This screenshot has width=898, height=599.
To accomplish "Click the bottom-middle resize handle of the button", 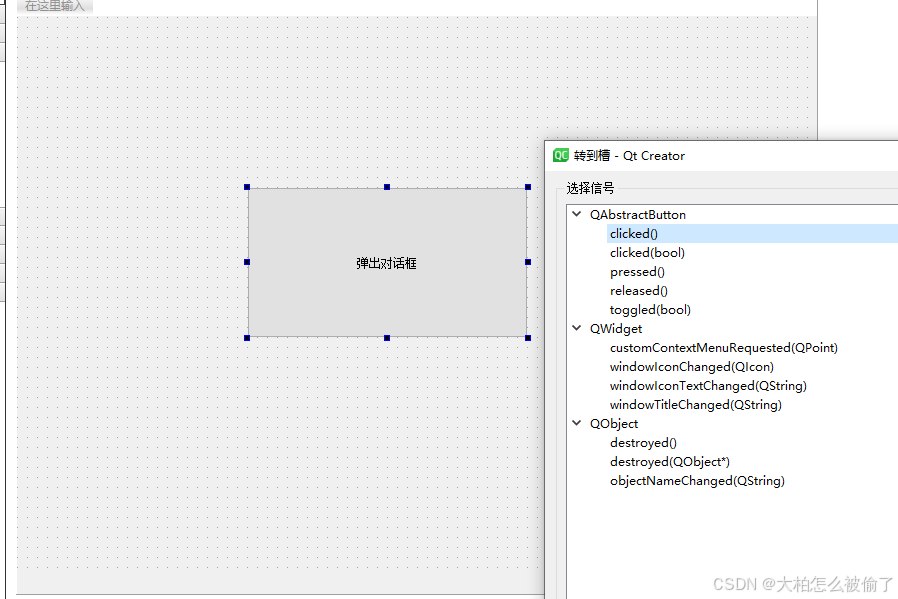I will pos(387,338).
